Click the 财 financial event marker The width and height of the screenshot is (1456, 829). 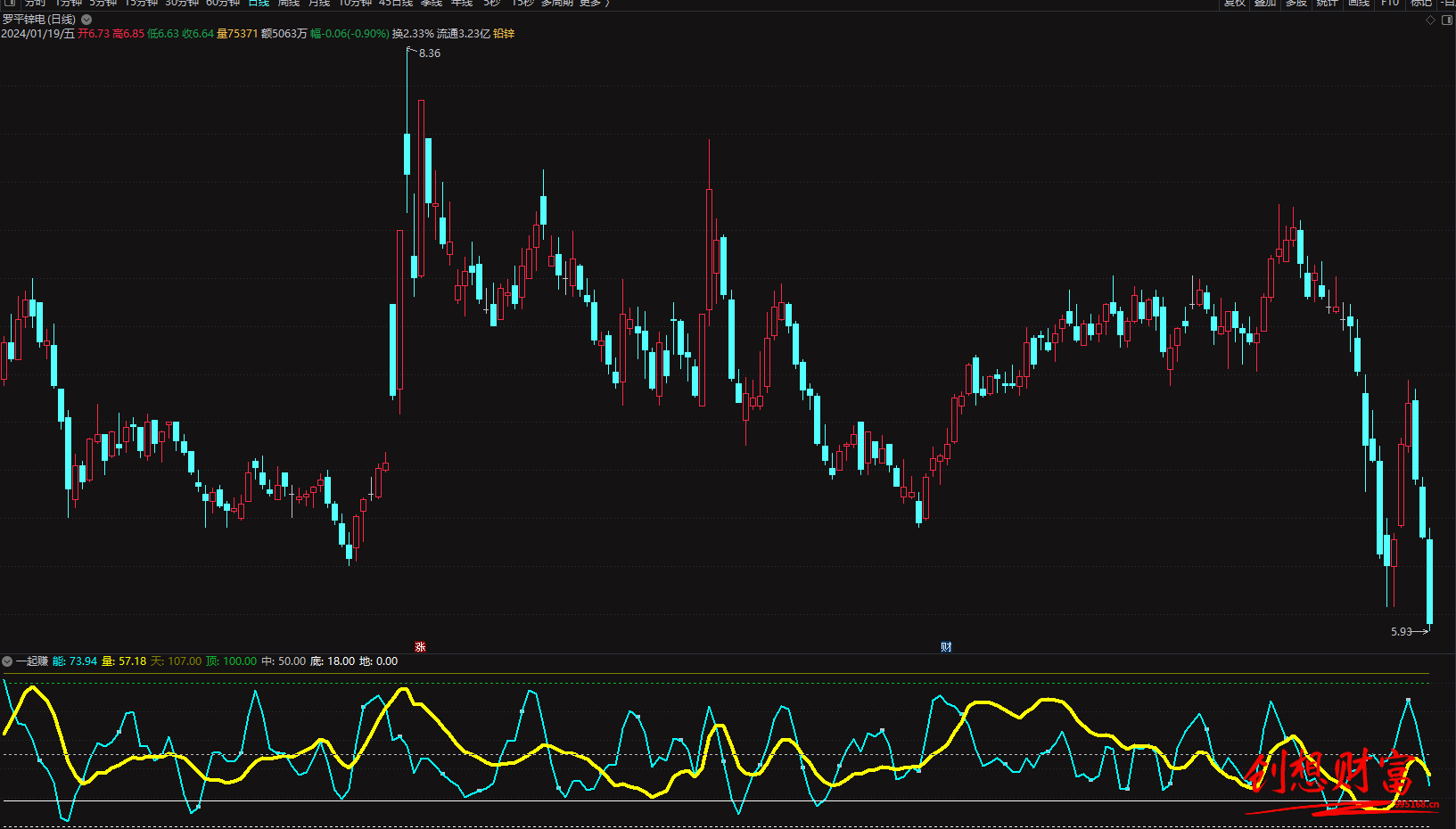[946, 646]
